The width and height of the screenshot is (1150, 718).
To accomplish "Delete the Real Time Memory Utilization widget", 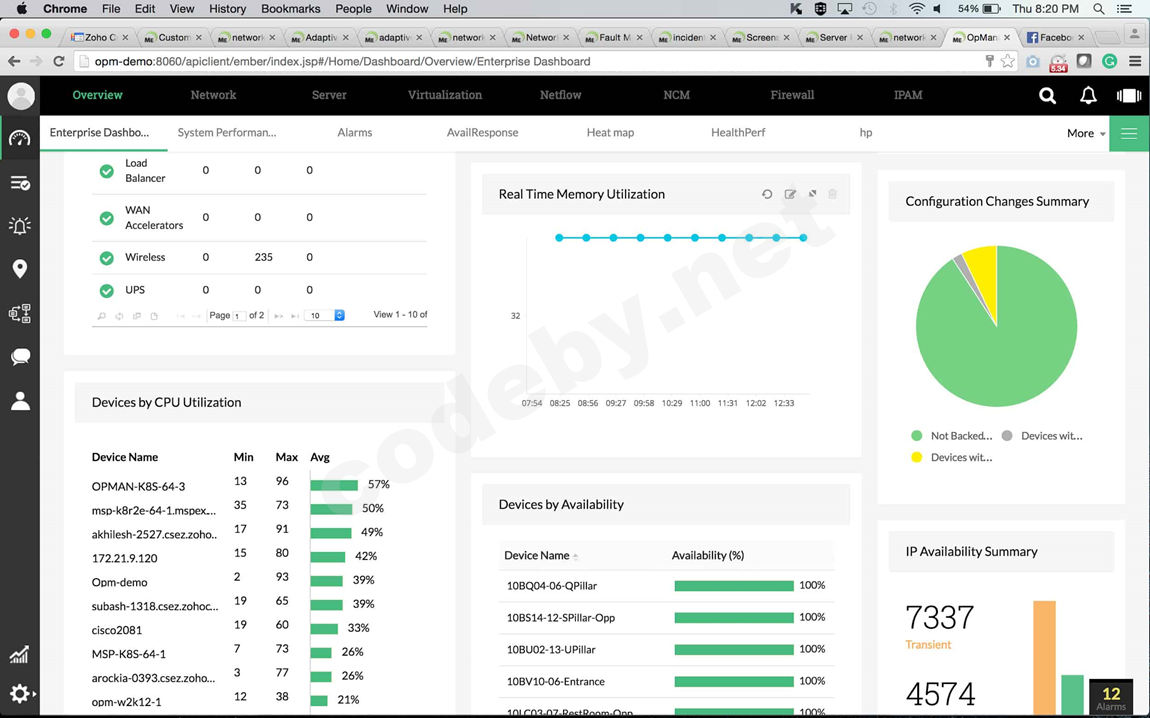I will pyautogui.click(x=832, y=194).
